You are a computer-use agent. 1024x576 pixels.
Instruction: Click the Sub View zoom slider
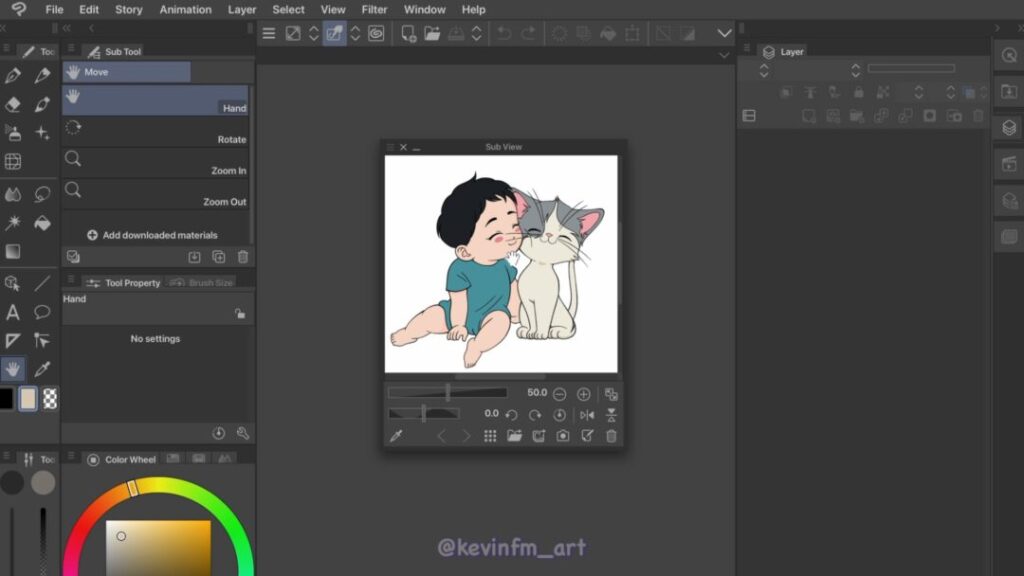[x=447, y=393]
